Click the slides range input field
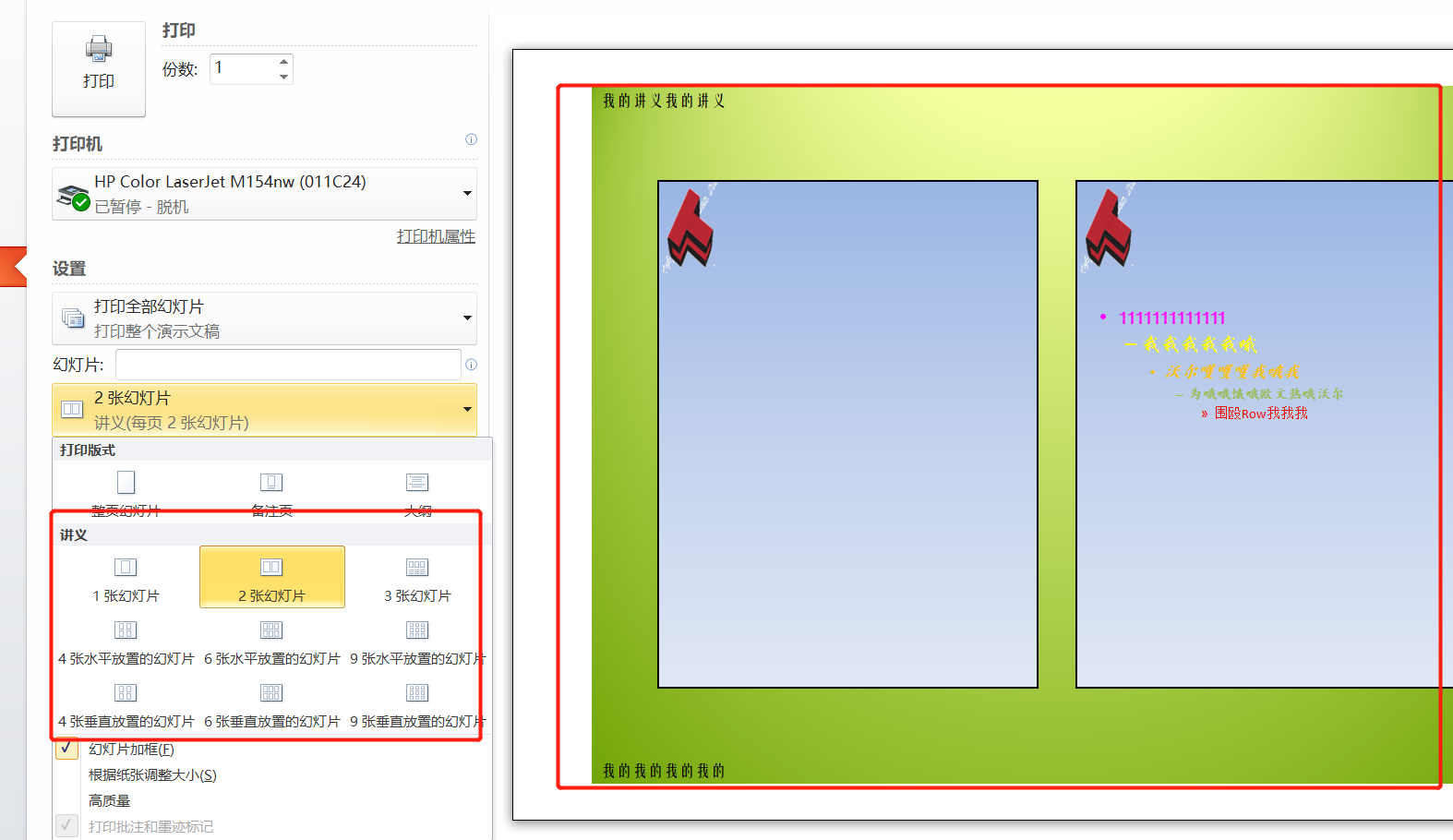 click(288, 365)
